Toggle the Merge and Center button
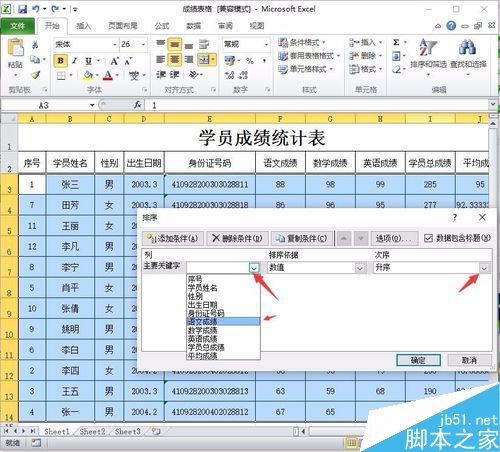The height and width of the screenshot is (452, 500). click(x=206, y=60)
